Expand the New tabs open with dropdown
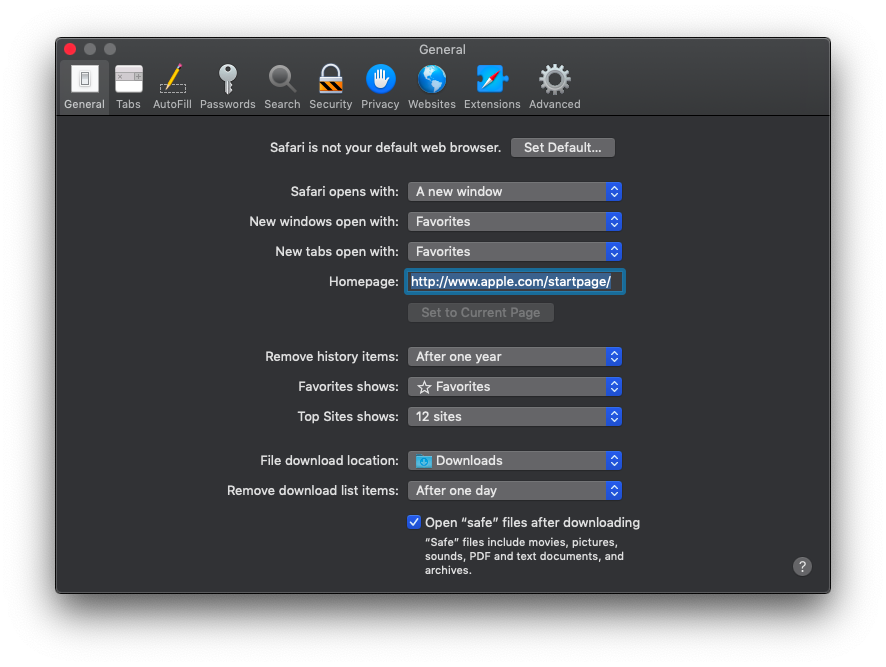 click(x=515, y=252)
